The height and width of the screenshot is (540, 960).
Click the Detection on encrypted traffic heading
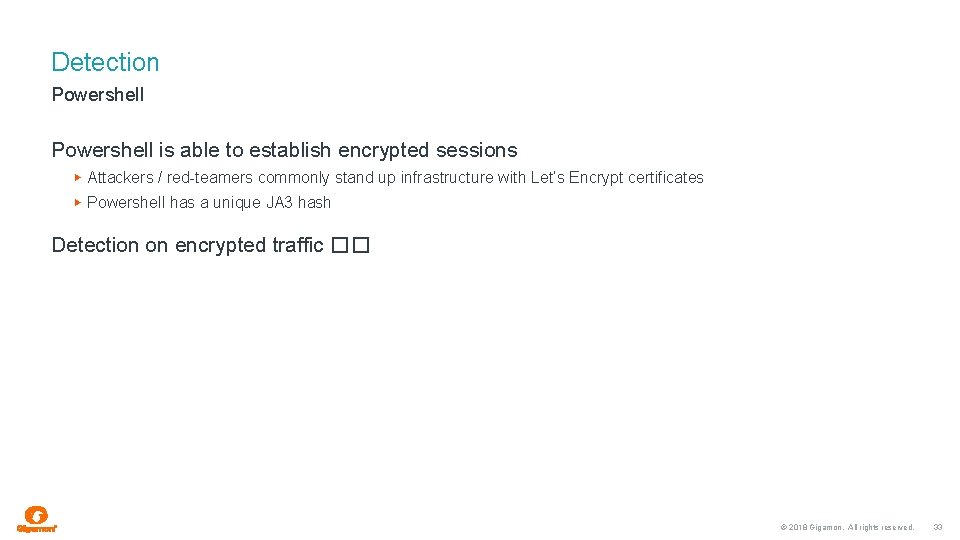click(187, 246)
